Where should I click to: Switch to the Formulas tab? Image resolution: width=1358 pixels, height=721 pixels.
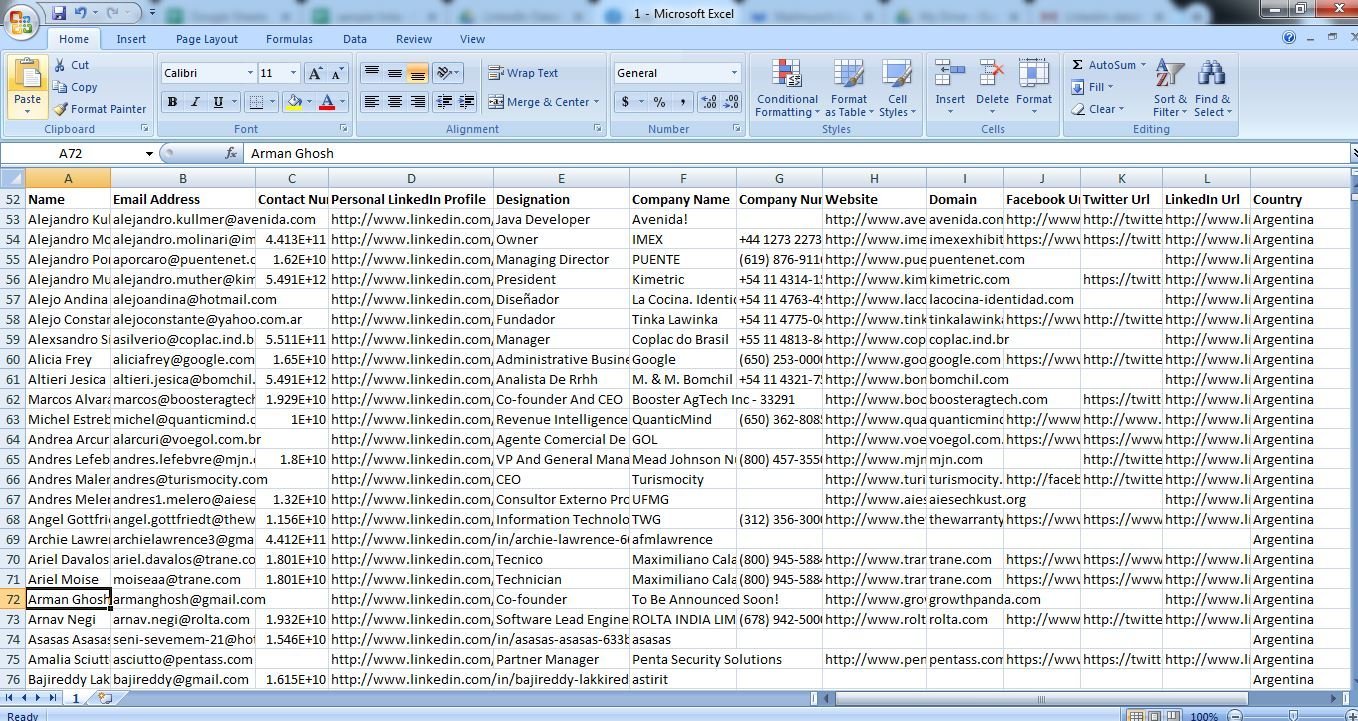point(289,39)
